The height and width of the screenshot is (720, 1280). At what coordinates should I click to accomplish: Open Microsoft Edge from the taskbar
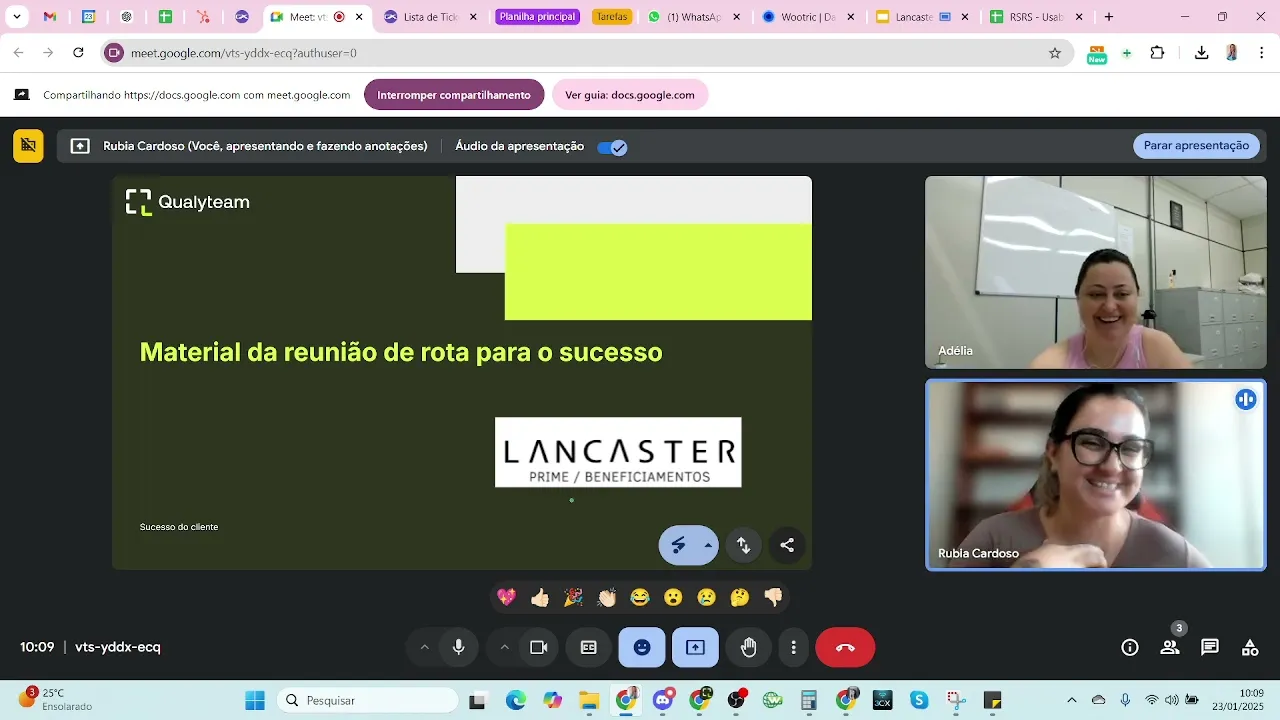pos(516,700)
